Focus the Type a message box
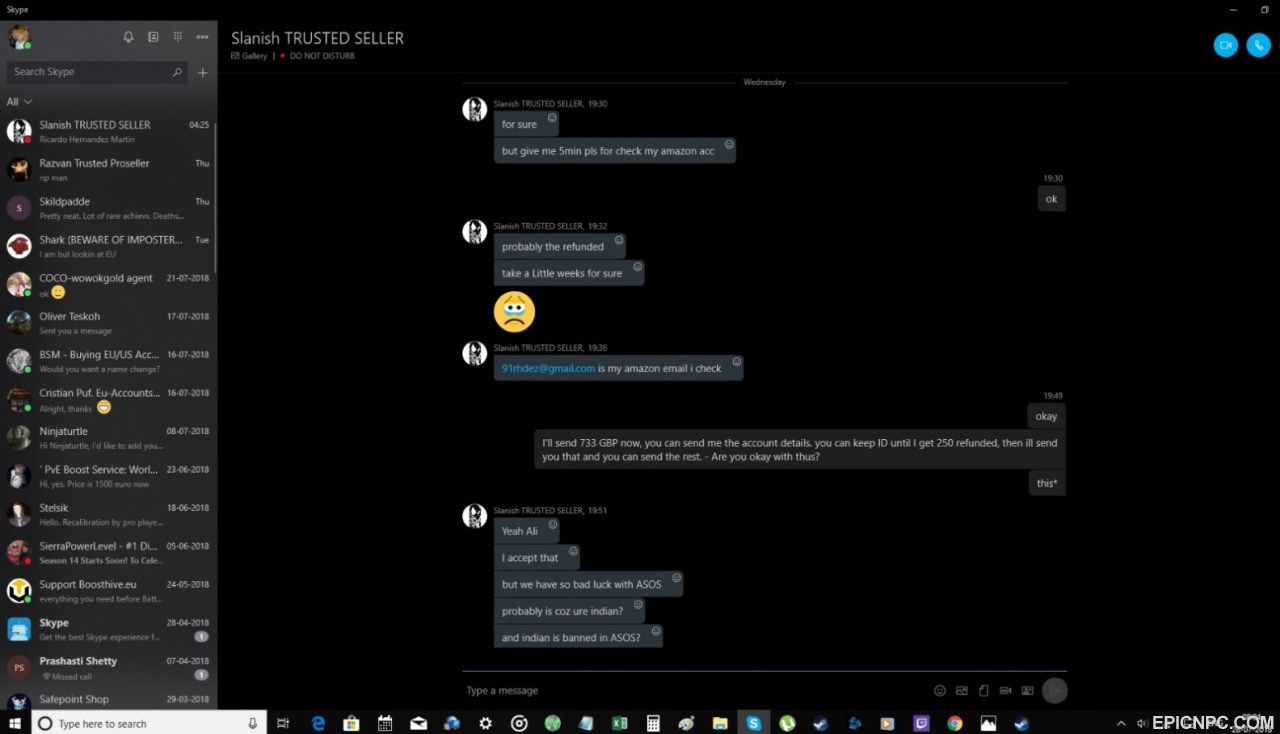This screenshot has height=734, width=1280. [x=690, y=690]
